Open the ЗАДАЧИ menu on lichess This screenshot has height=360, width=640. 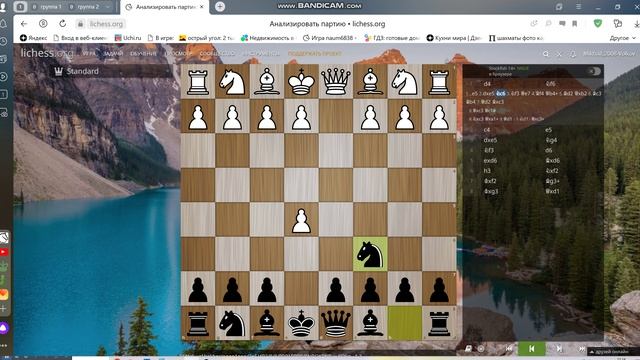(x=113, y=53)
